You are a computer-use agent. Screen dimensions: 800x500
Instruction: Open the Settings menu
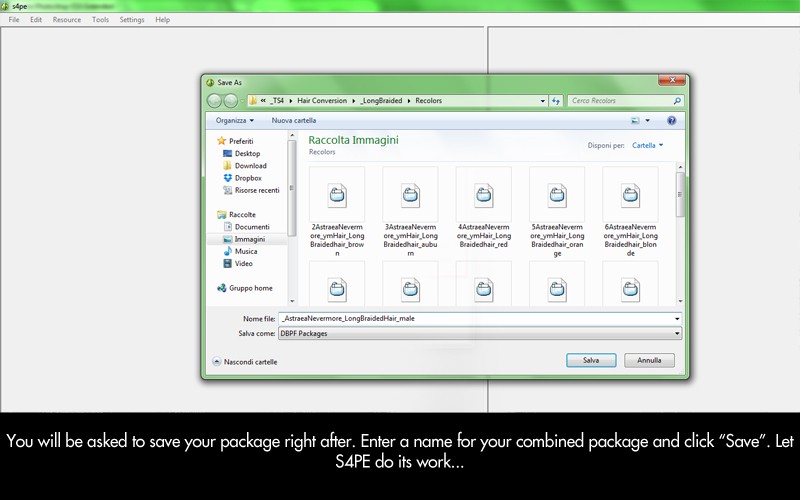point(132,19)
